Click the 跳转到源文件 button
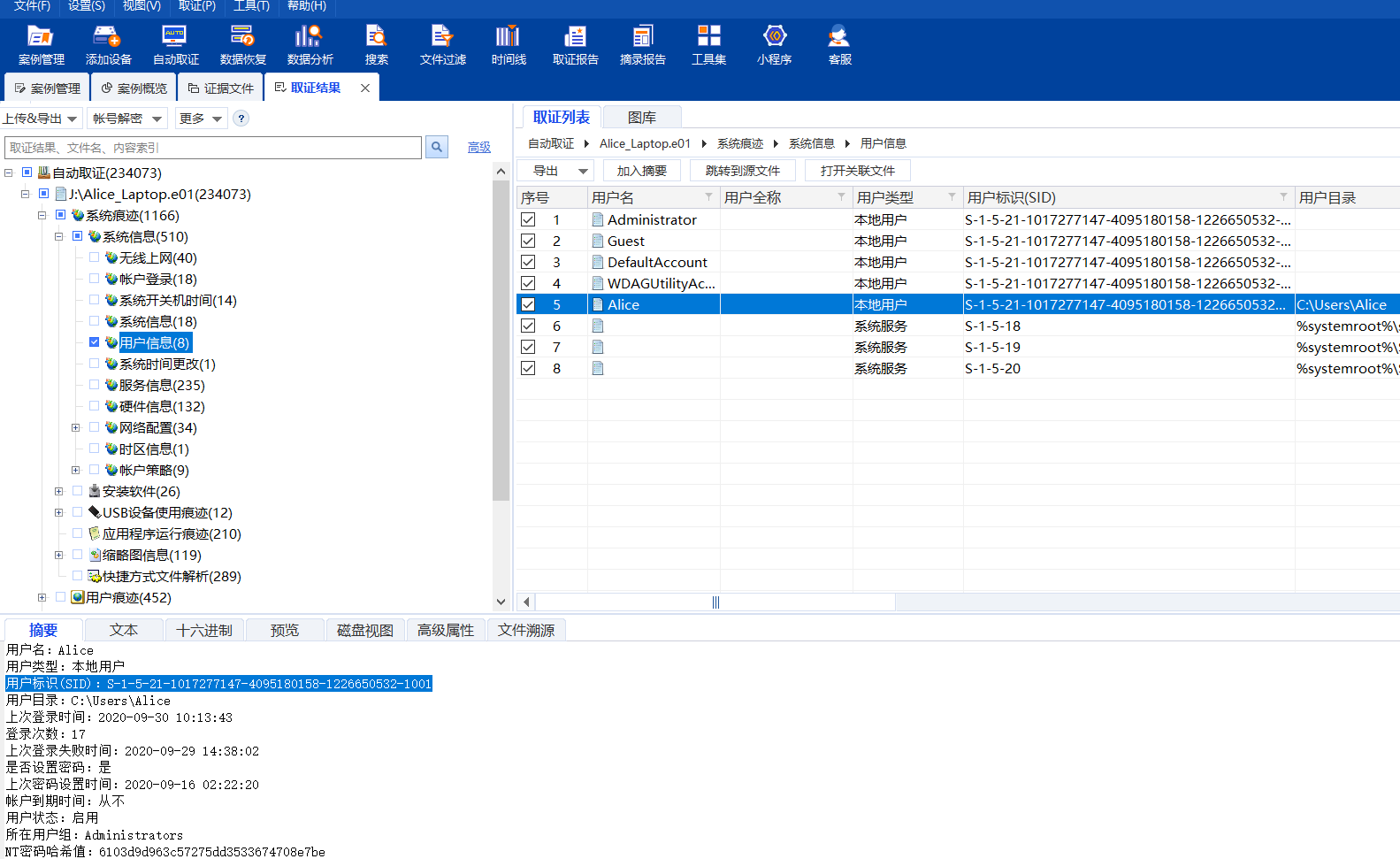The height and width of the screenshot is (859, 1400). coord(743,171)
